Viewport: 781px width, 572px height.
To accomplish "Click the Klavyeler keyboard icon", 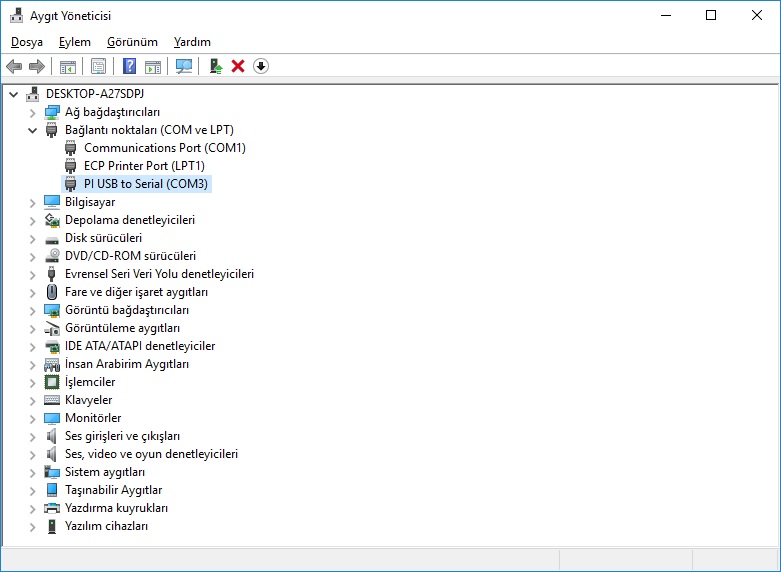I will point(52,400).
